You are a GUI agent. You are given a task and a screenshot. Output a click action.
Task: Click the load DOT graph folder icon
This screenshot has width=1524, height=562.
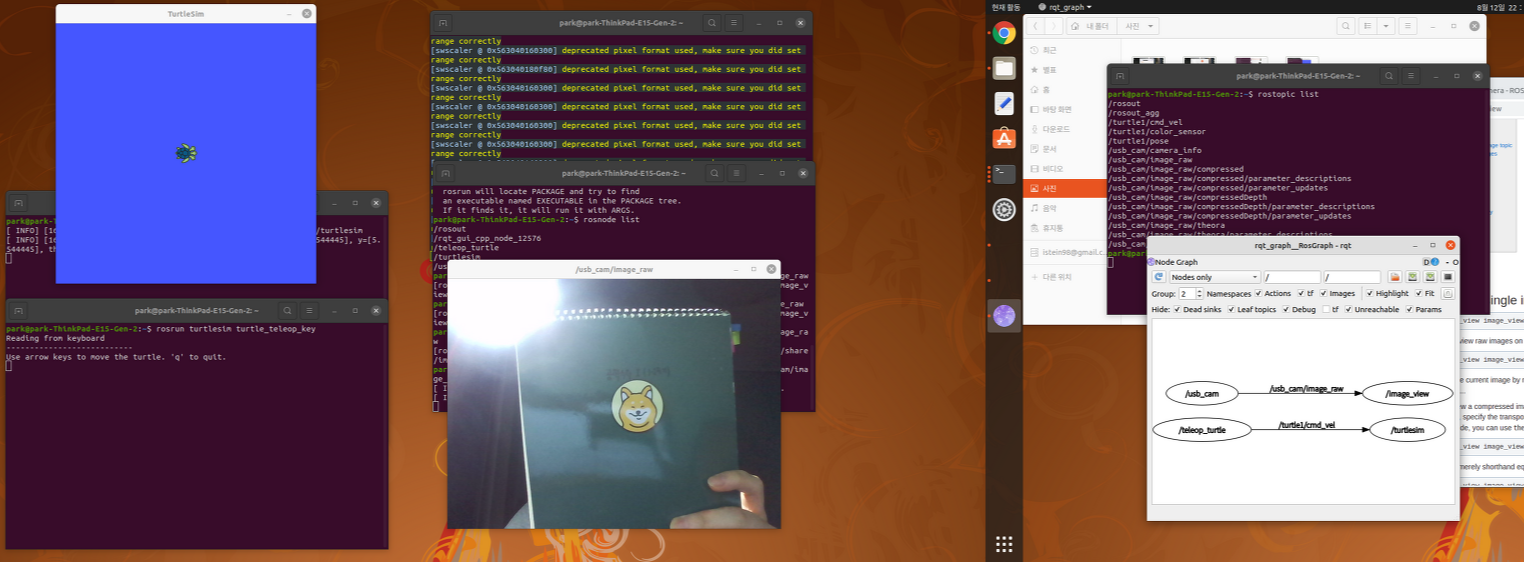coord(1395,277)
